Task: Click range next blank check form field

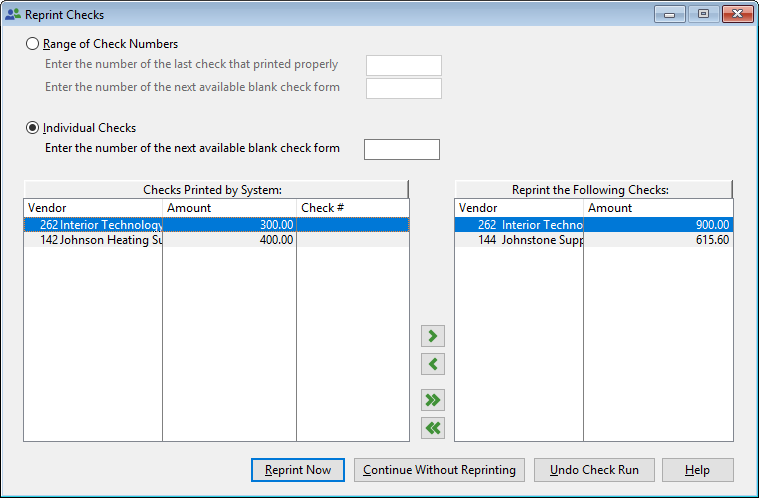Action: (x=403, y=88)
